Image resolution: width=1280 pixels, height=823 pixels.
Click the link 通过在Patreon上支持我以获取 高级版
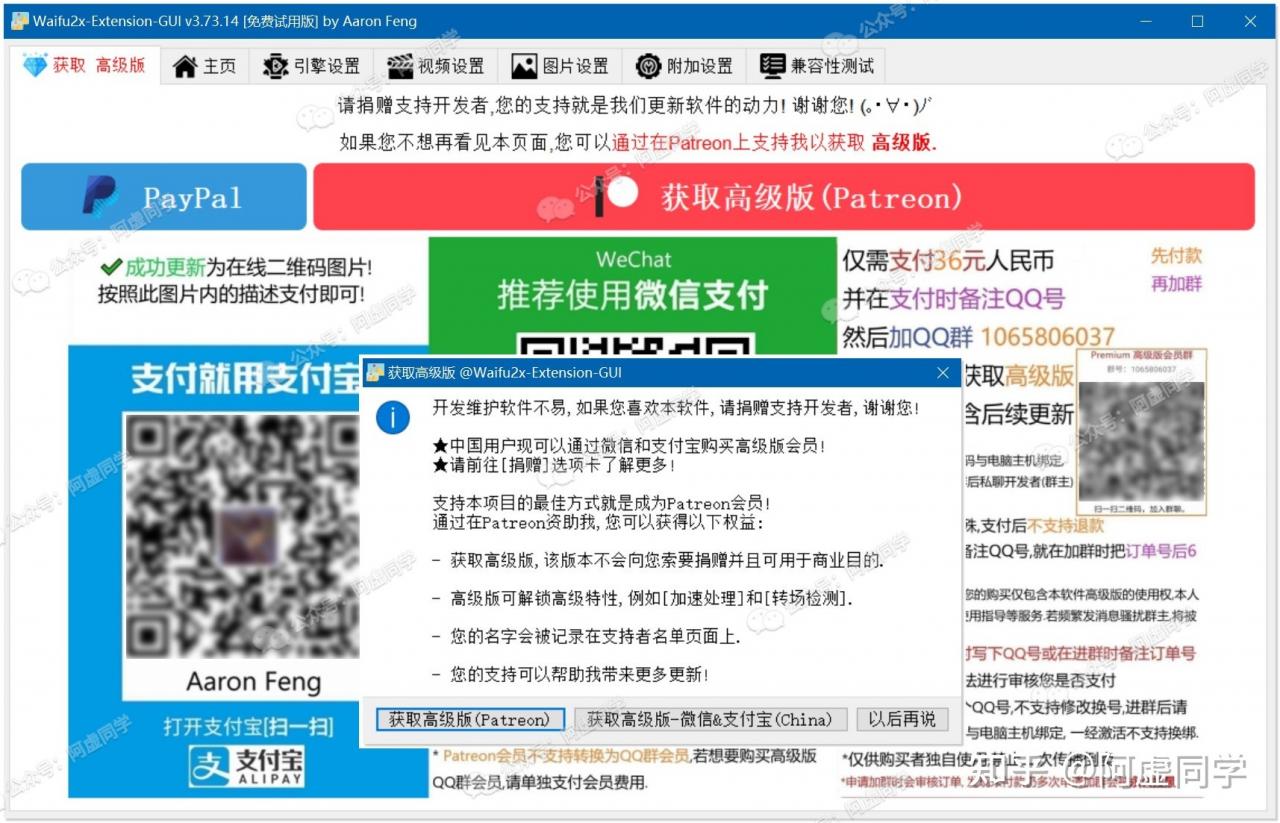click(774, 142)
